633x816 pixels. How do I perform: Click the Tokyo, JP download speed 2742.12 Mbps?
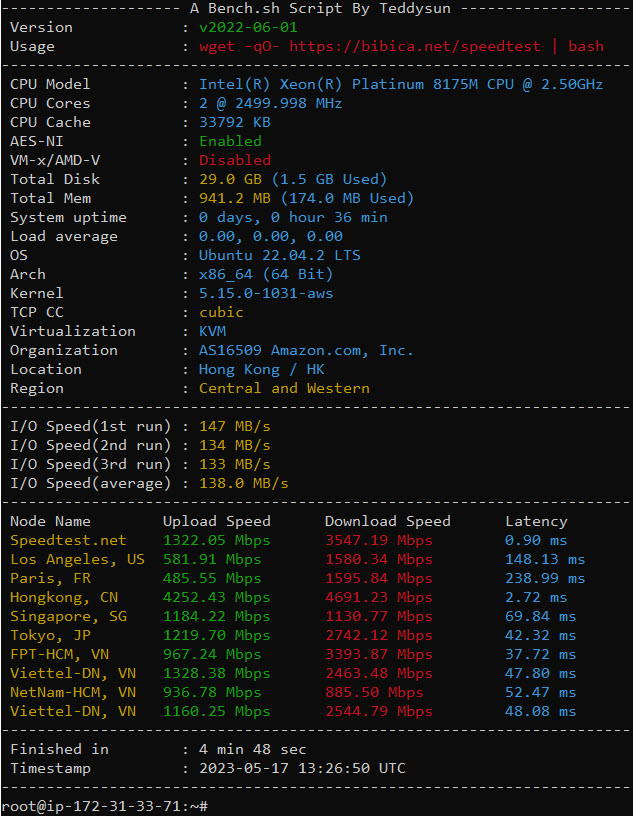pos(378,635)
